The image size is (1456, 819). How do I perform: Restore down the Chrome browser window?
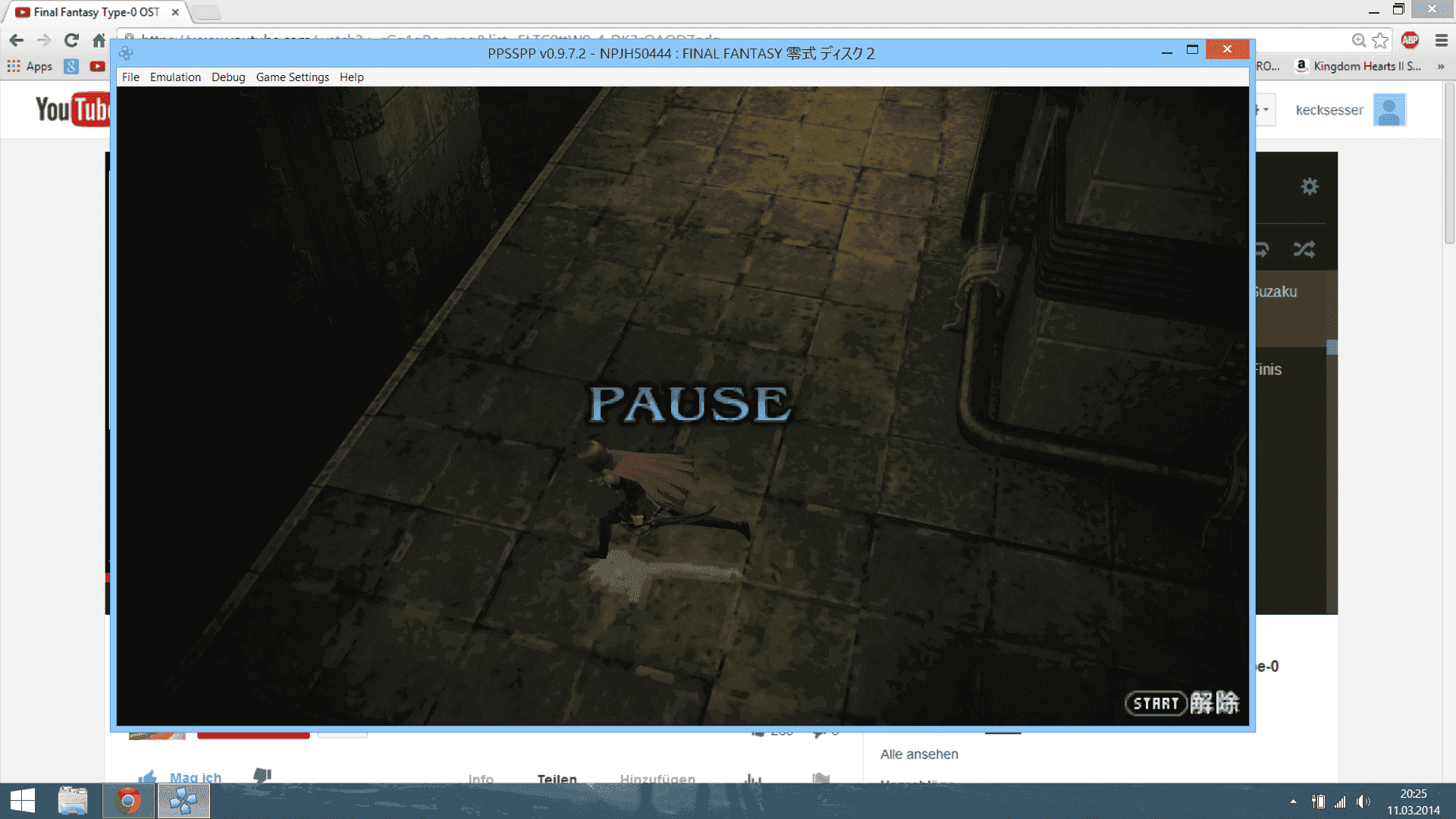[x=1398, y=9]
